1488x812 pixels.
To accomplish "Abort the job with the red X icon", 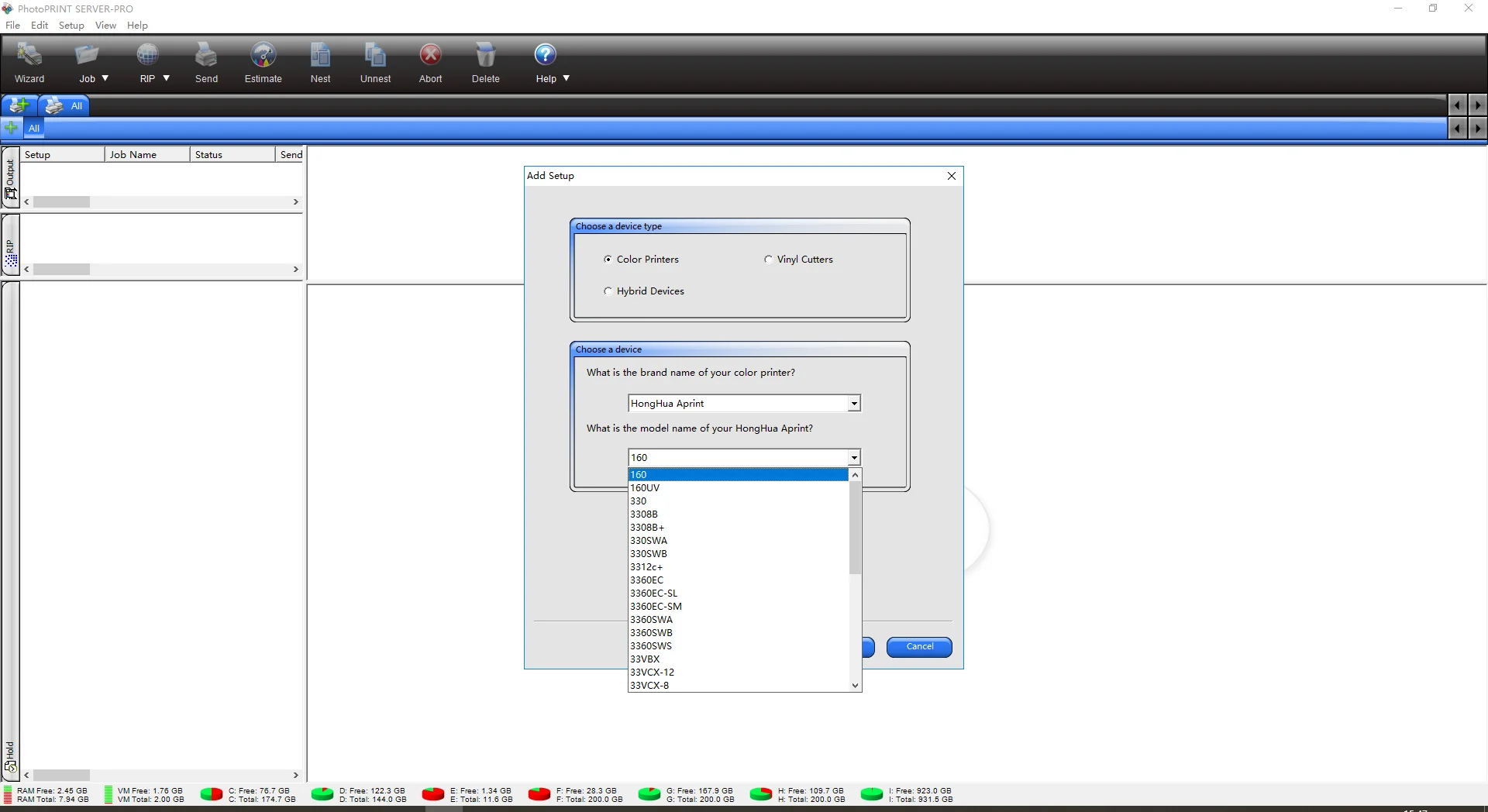I will pyautogui.click(x=431, y=55).
